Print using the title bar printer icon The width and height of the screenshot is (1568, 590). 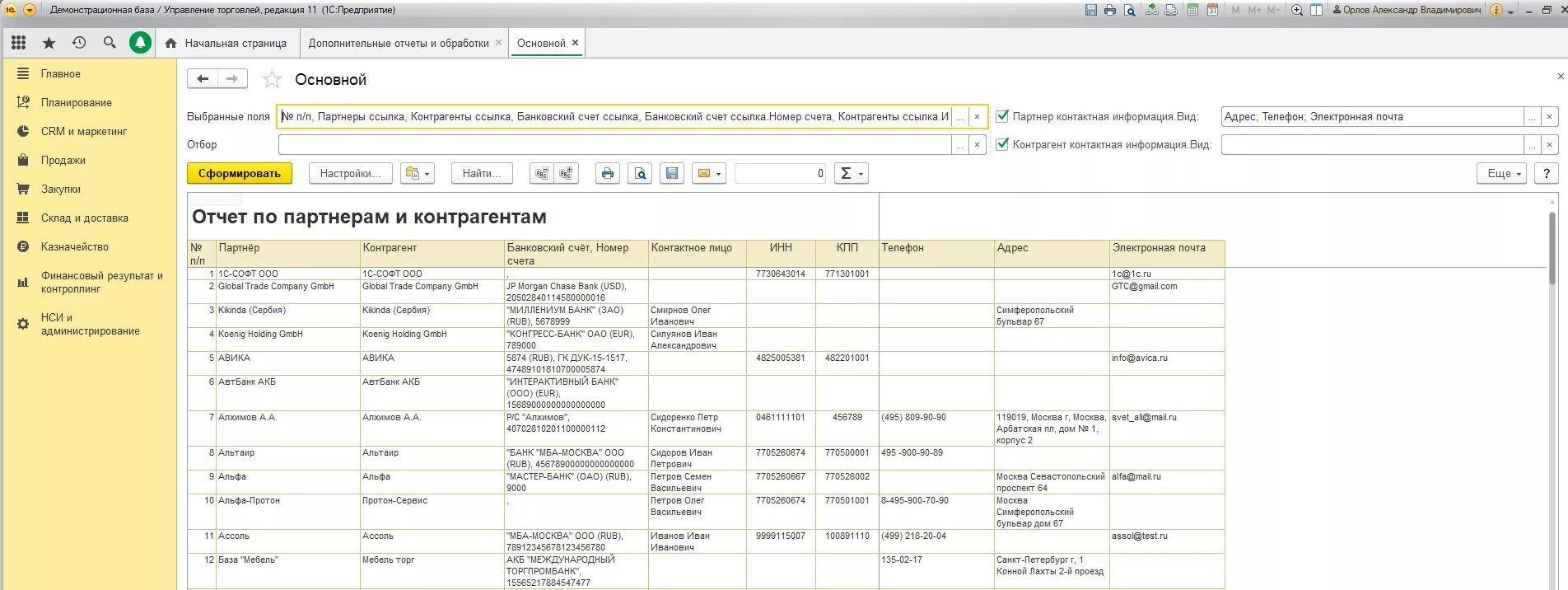point(1110,10)
